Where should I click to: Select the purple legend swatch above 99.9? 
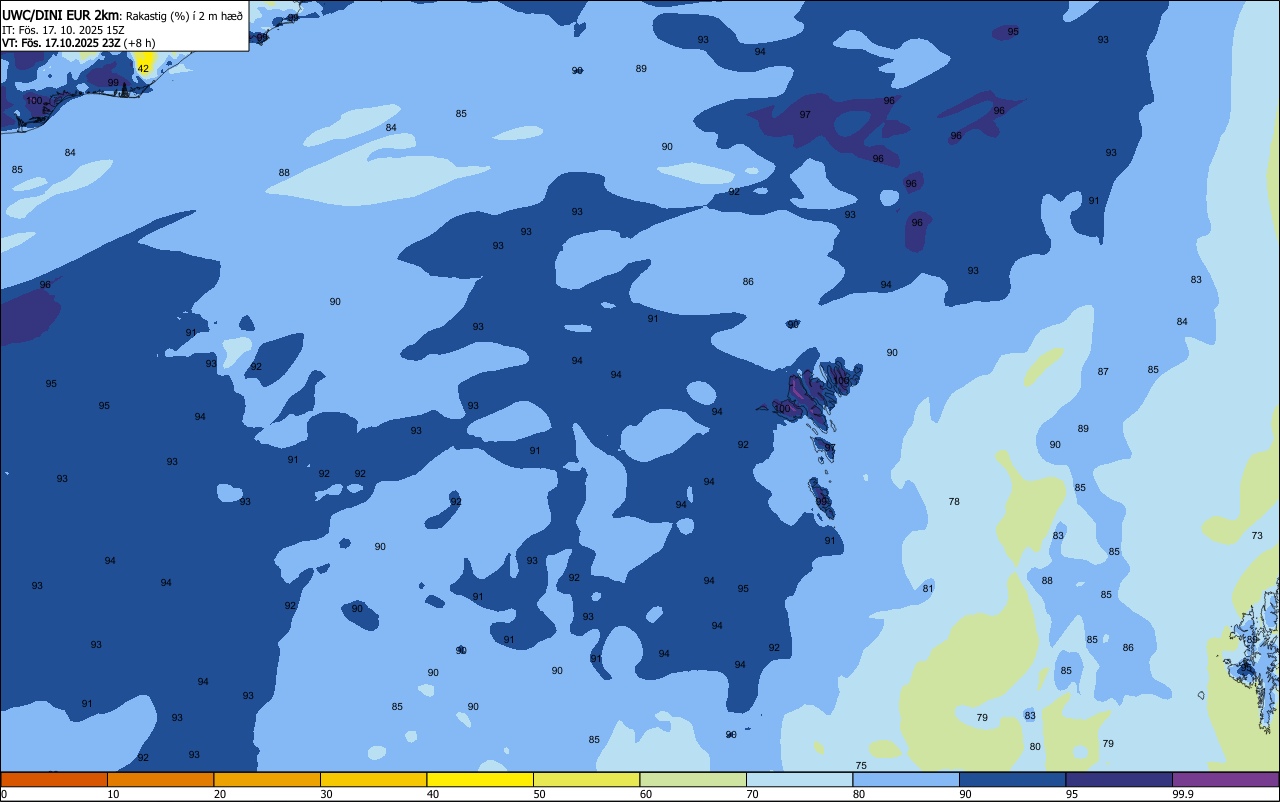point(1225,779)
